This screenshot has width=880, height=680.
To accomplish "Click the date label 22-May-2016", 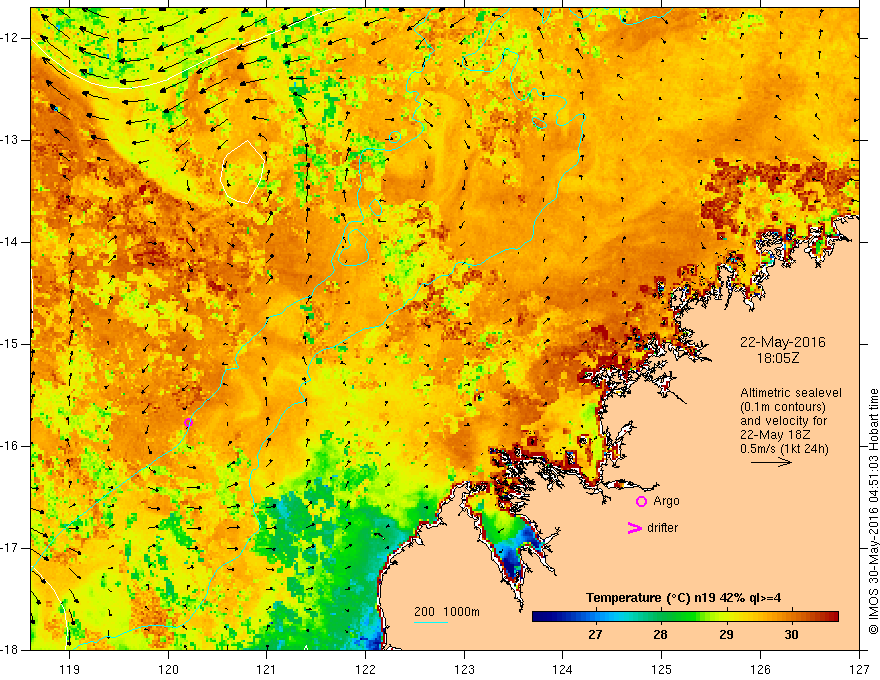I will [782, 342].
